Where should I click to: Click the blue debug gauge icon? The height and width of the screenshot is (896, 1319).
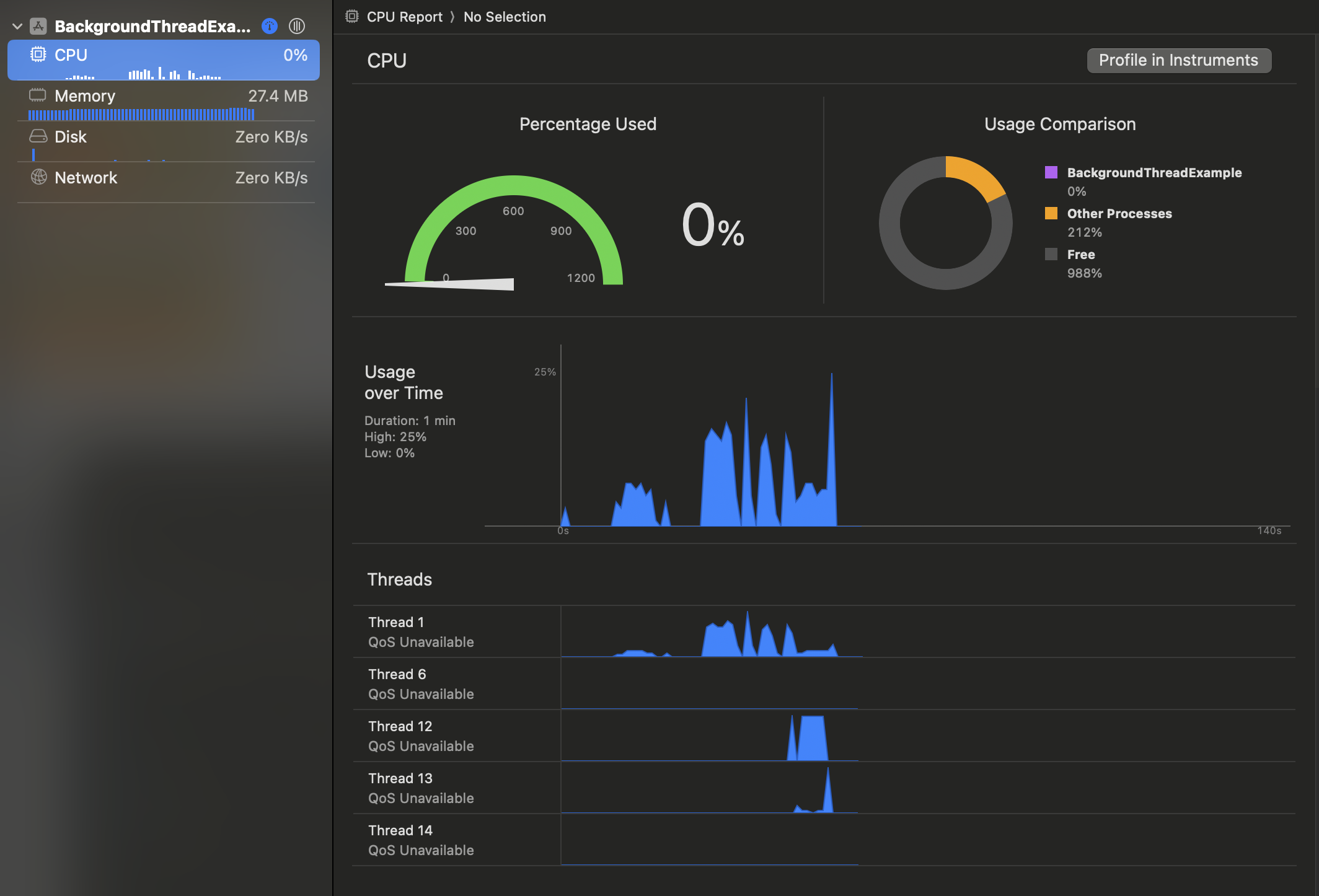(x=270, y=26)
